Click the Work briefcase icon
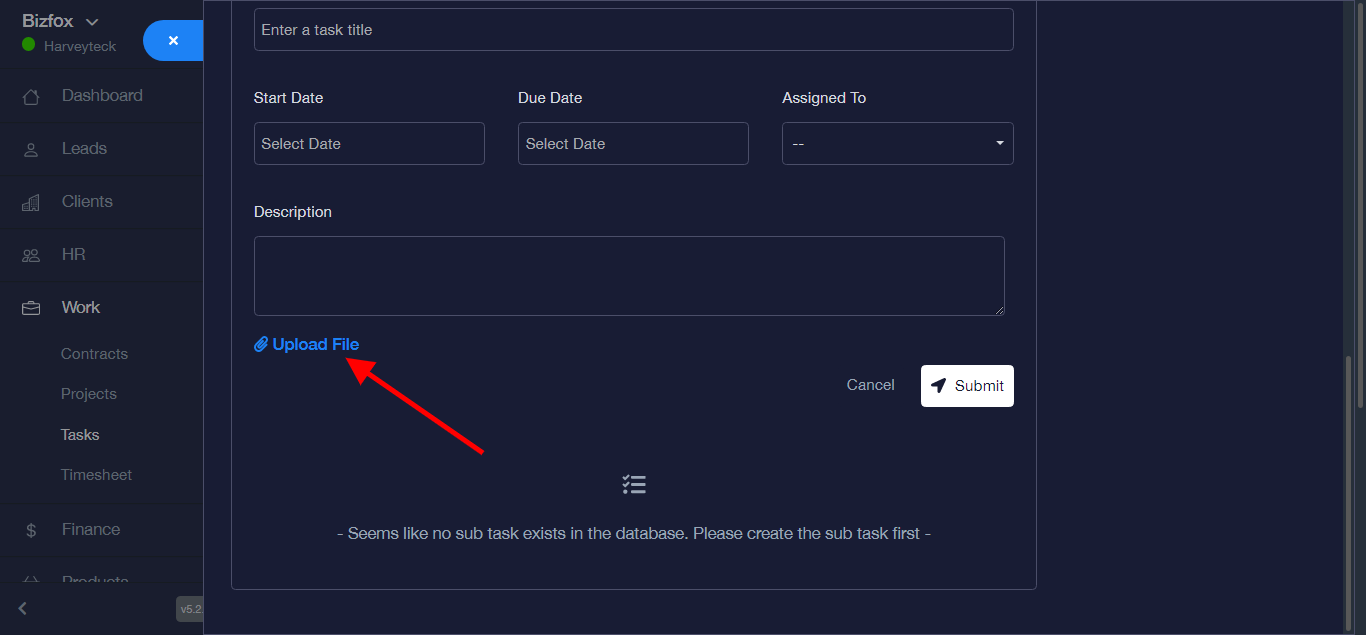The image size is (1367, 635). [31, 308]
